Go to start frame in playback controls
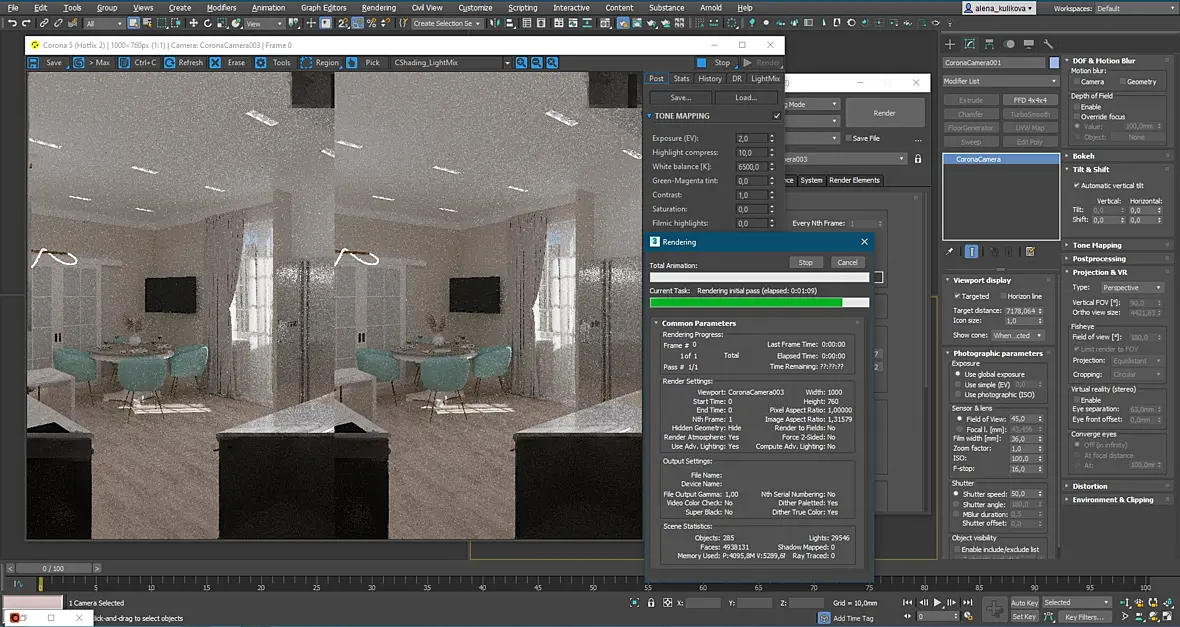 click(908, 603)
